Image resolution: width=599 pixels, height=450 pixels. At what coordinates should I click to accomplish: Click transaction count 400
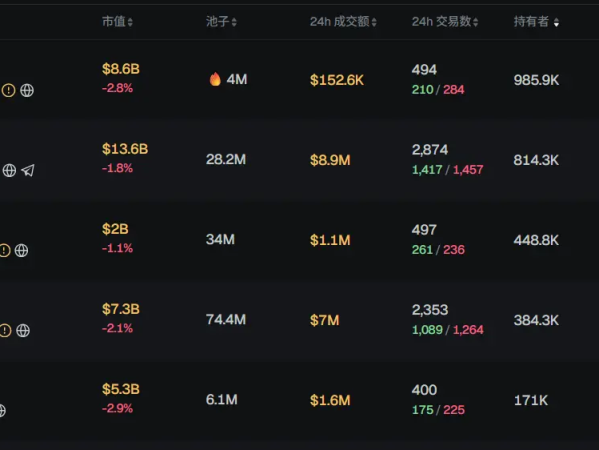[424, 390]
